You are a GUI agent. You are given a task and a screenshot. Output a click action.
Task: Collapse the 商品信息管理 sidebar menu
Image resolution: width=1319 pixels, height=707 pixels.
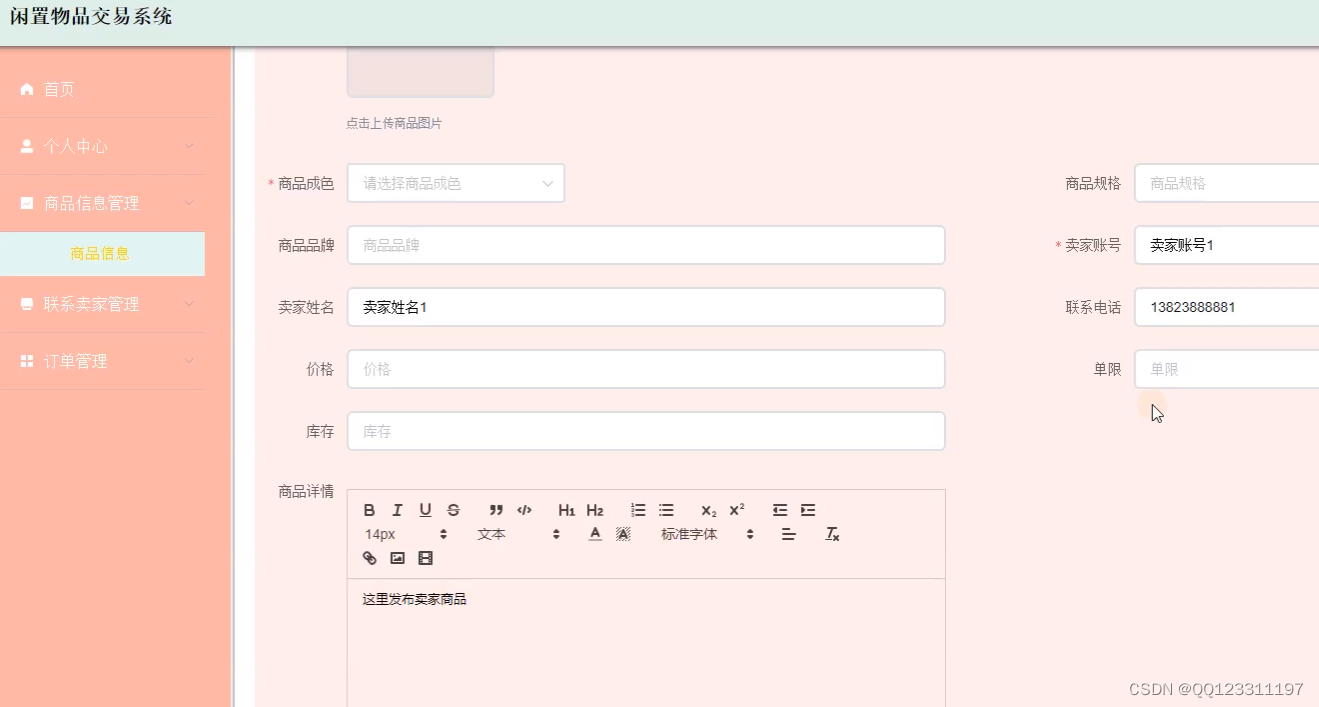point(102,203)
